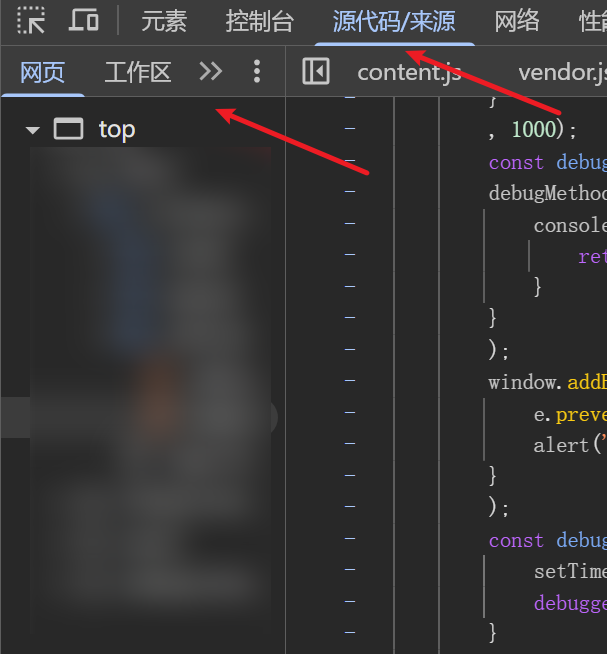The height and width of the screenshot is (654, 607).
Task: Activate the inspect element picker icon
Action: [31, 20]
